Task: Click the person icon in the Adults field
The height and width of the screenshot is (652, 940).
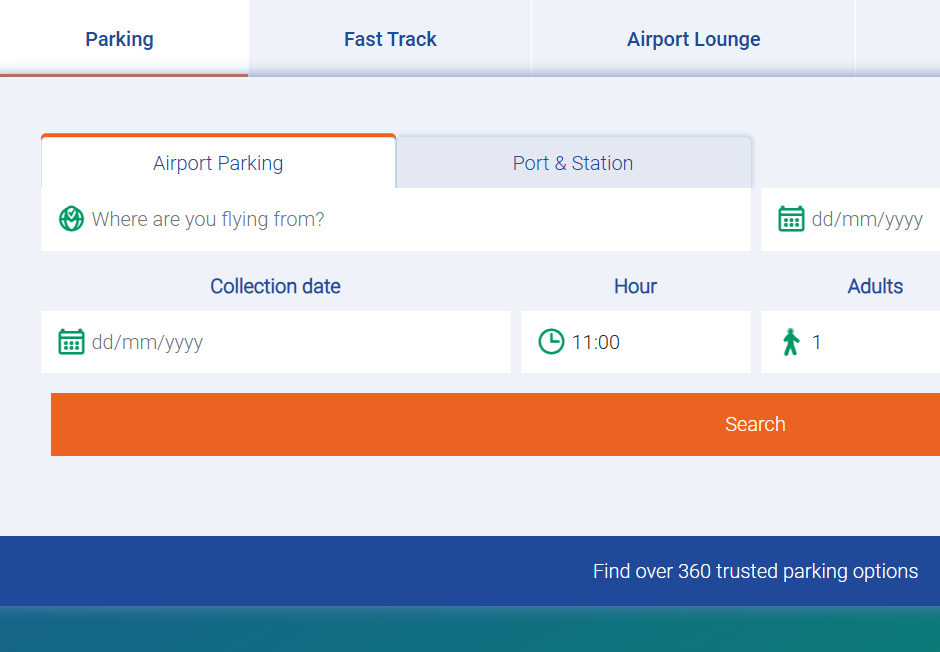Action: 791,342
